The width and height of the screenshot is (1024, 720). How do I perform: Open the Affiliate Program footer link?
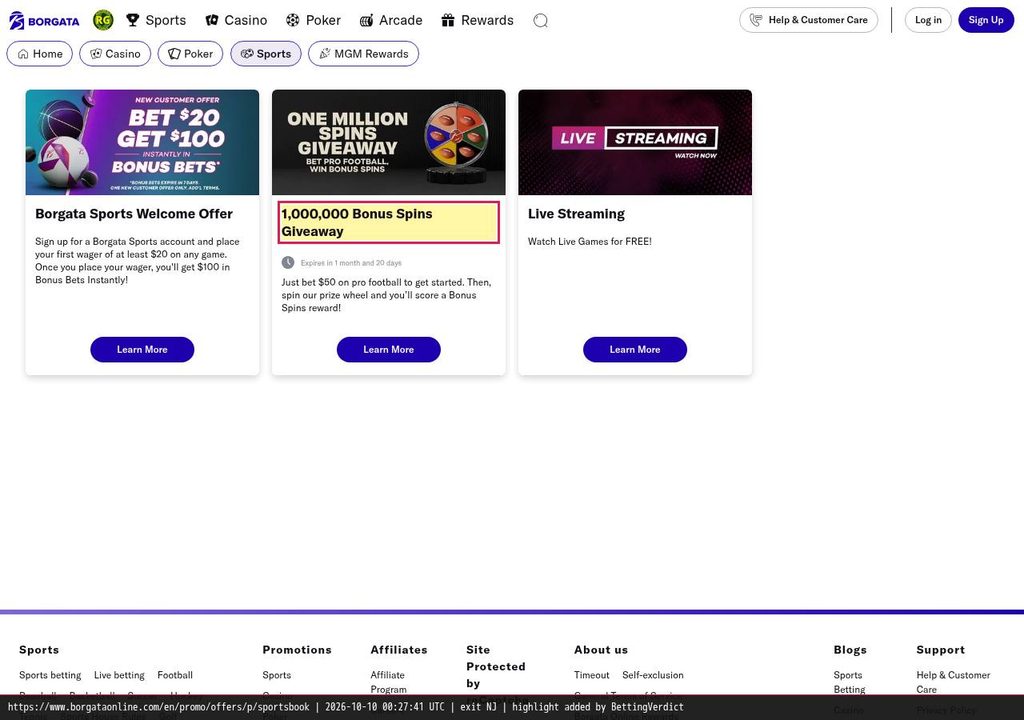coord(389,682)
